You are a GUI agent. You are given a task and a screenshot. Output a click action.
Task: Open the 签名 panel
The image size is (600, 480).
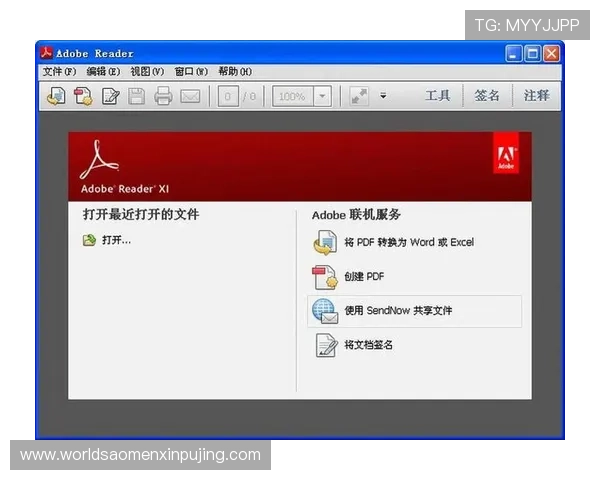(x=487, y=95)
